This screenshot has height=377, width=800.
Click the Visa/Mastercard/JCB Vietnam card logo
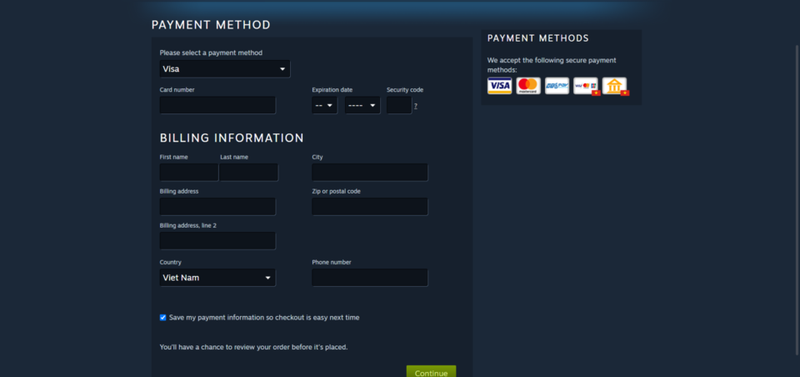[x=586, y=86]
